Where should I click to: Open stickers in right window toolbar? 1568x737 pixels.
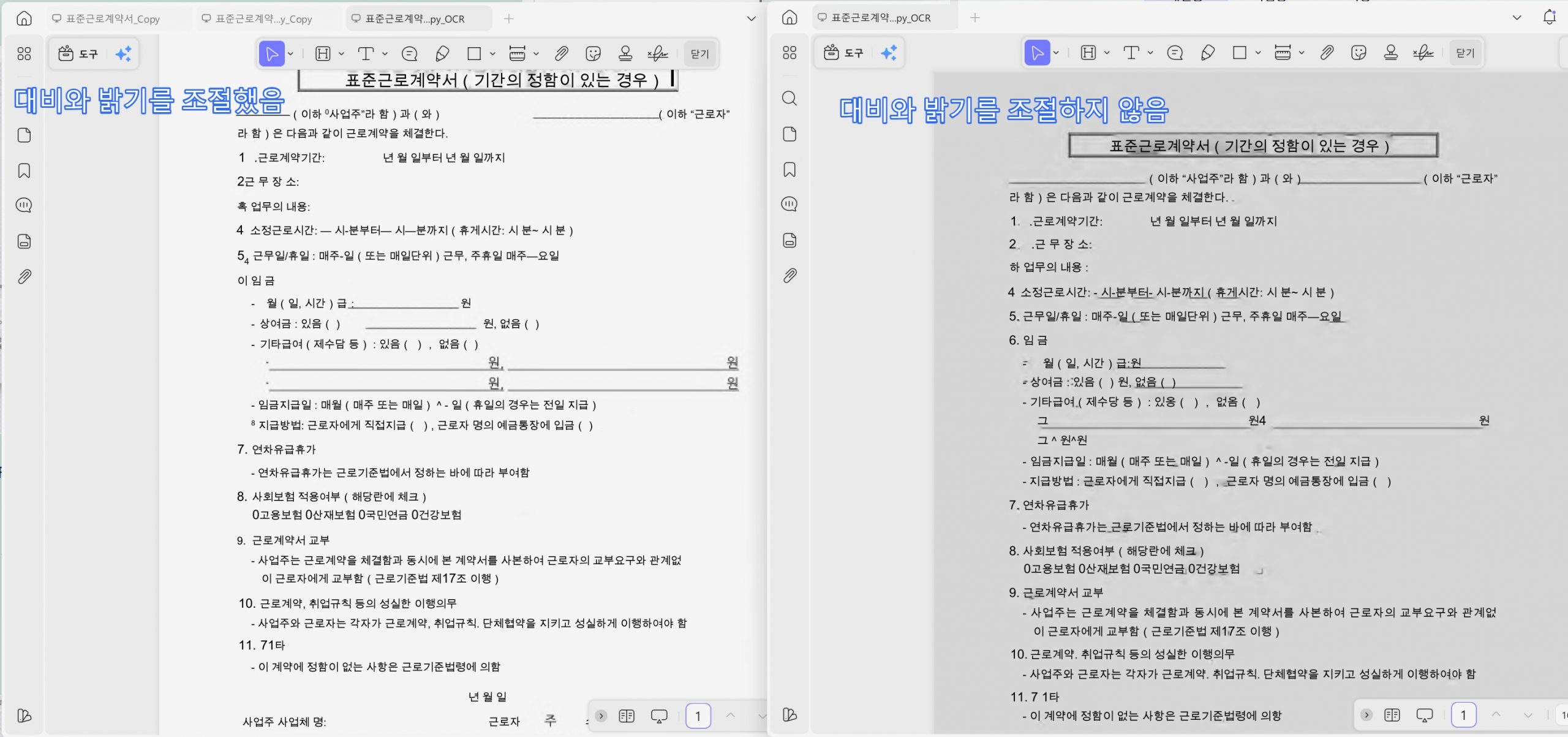coord(1359,53)
